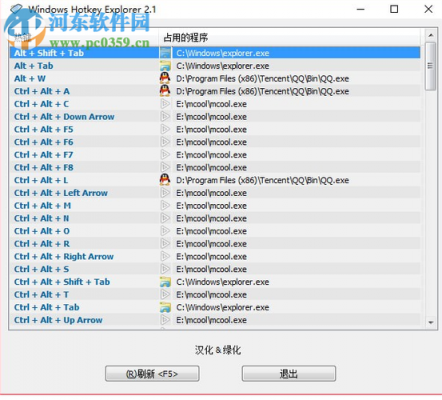Select the Alt + Shift + Tab hotkey row
Screen dimensions: 442x400
tap(215, 53)
